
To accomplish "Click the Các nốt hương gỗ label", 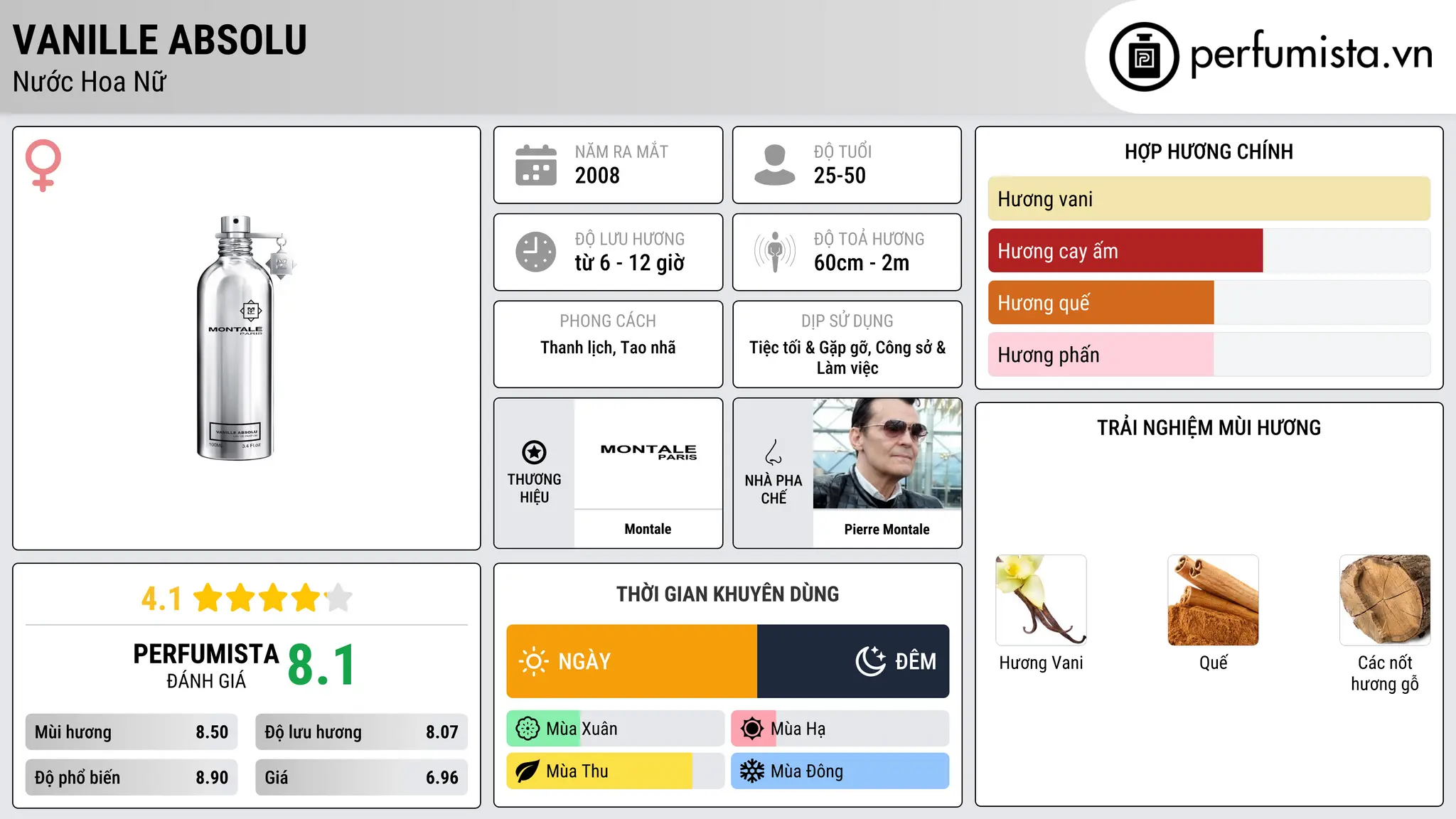I will pos(1385,673).
